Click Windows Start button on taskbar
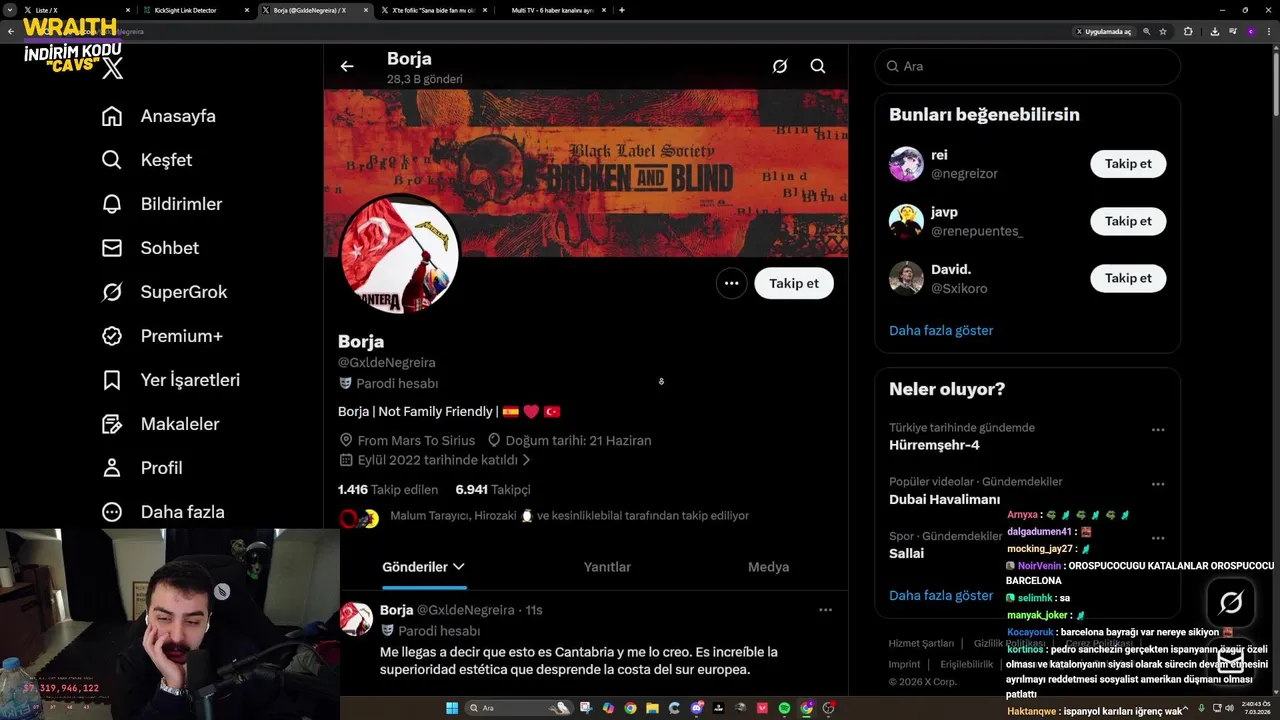 tap(452, 708)
